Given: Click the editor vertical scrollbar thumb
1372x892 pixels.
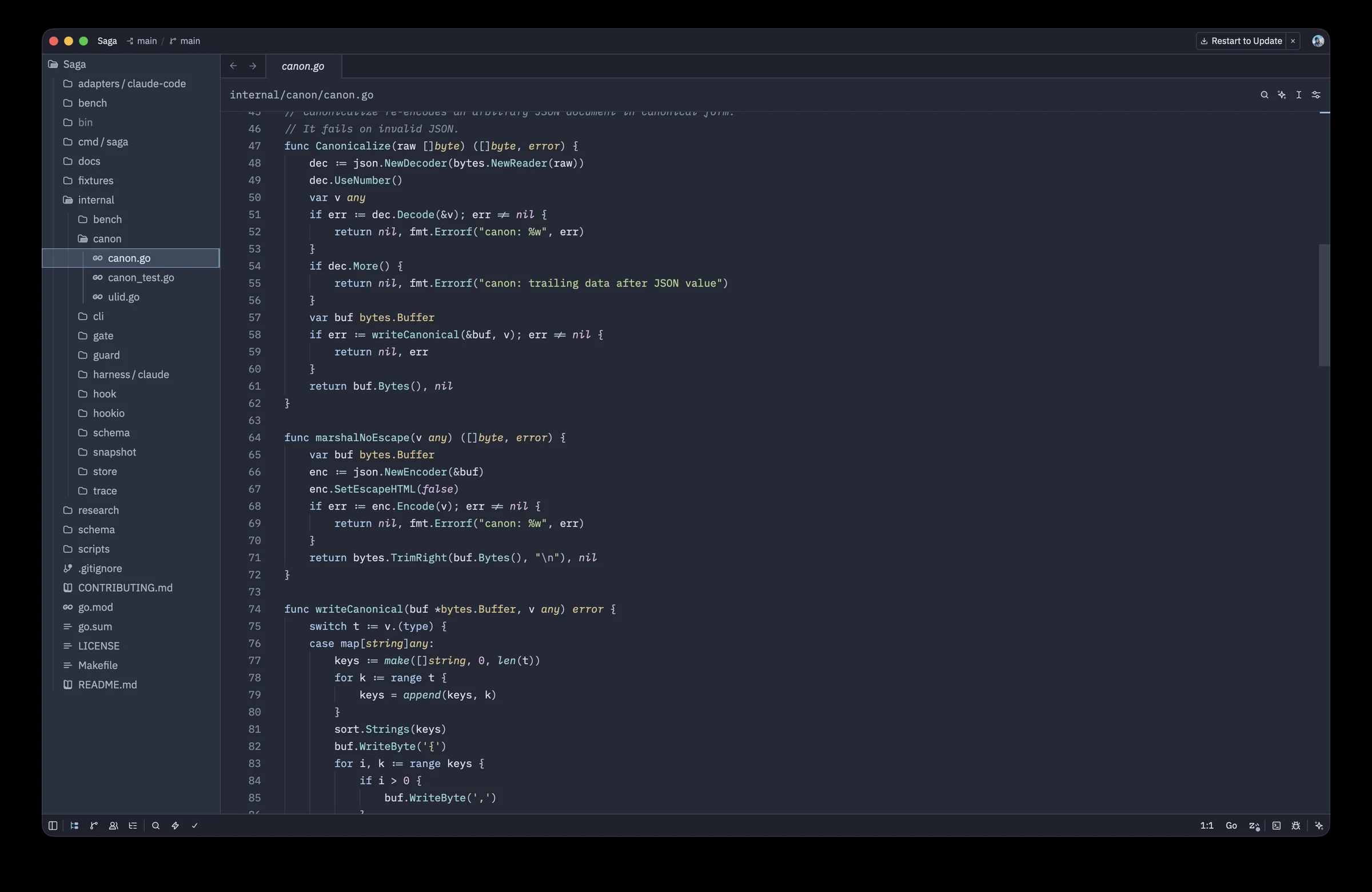Looking at the screenshot, I should point(1324,305).
